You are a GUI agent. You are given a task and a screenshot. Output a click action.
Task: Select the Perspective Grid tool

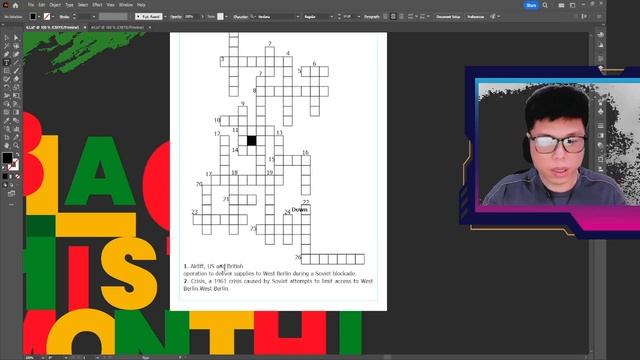[x=16, y=104]
